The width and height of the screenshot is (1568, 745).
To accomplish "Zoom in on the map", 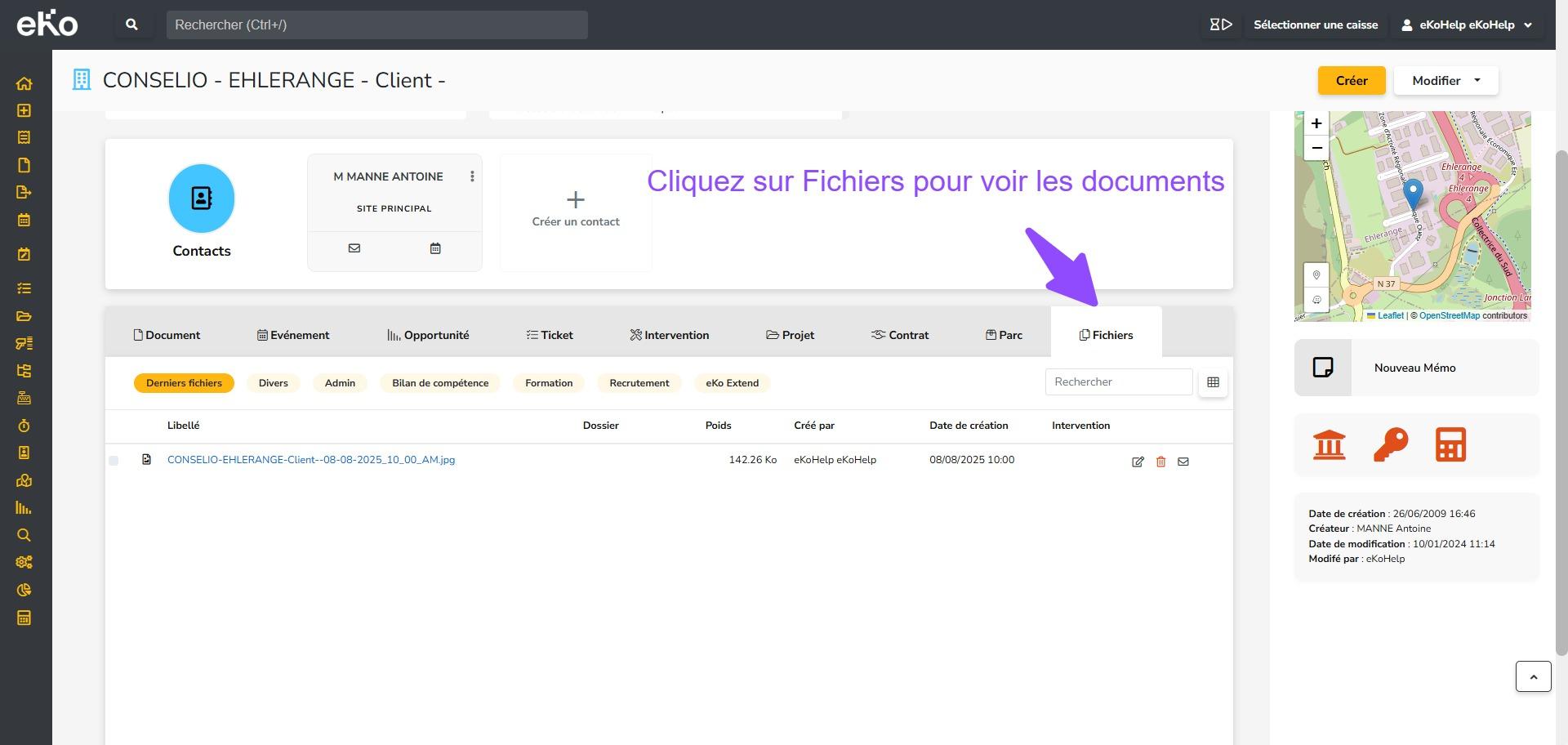I will coord(1316,124).
